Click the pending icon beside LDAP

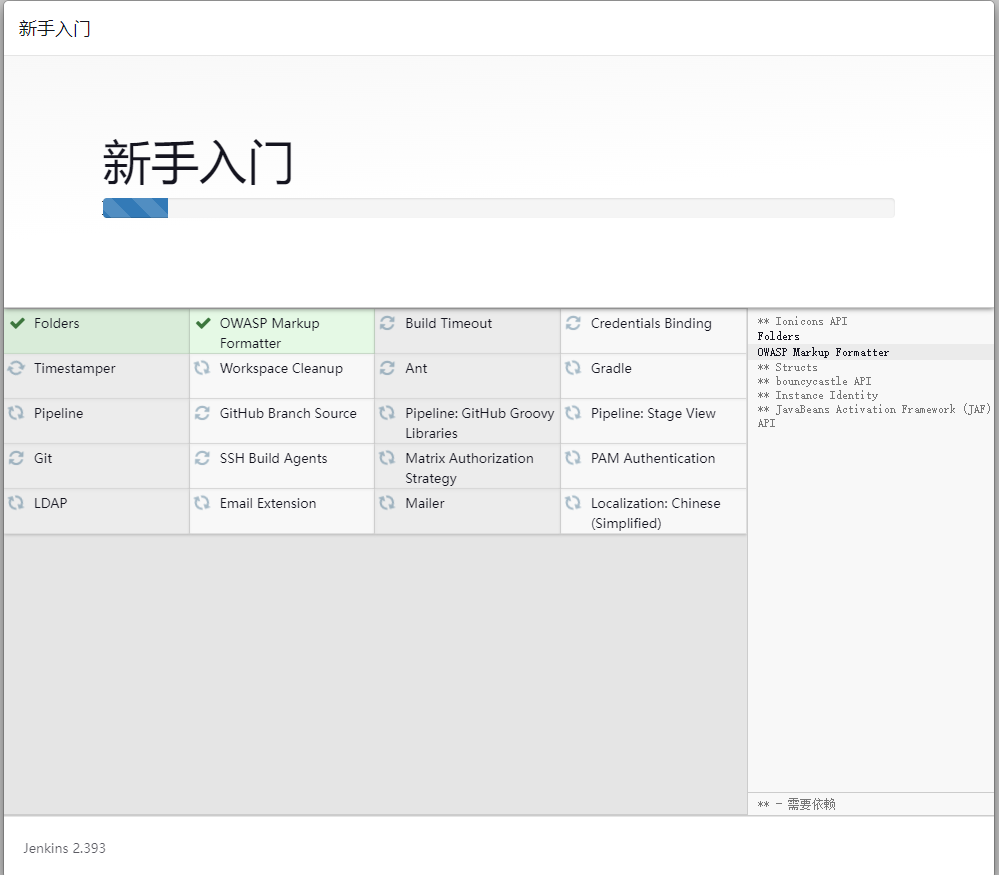click(17, 503)
